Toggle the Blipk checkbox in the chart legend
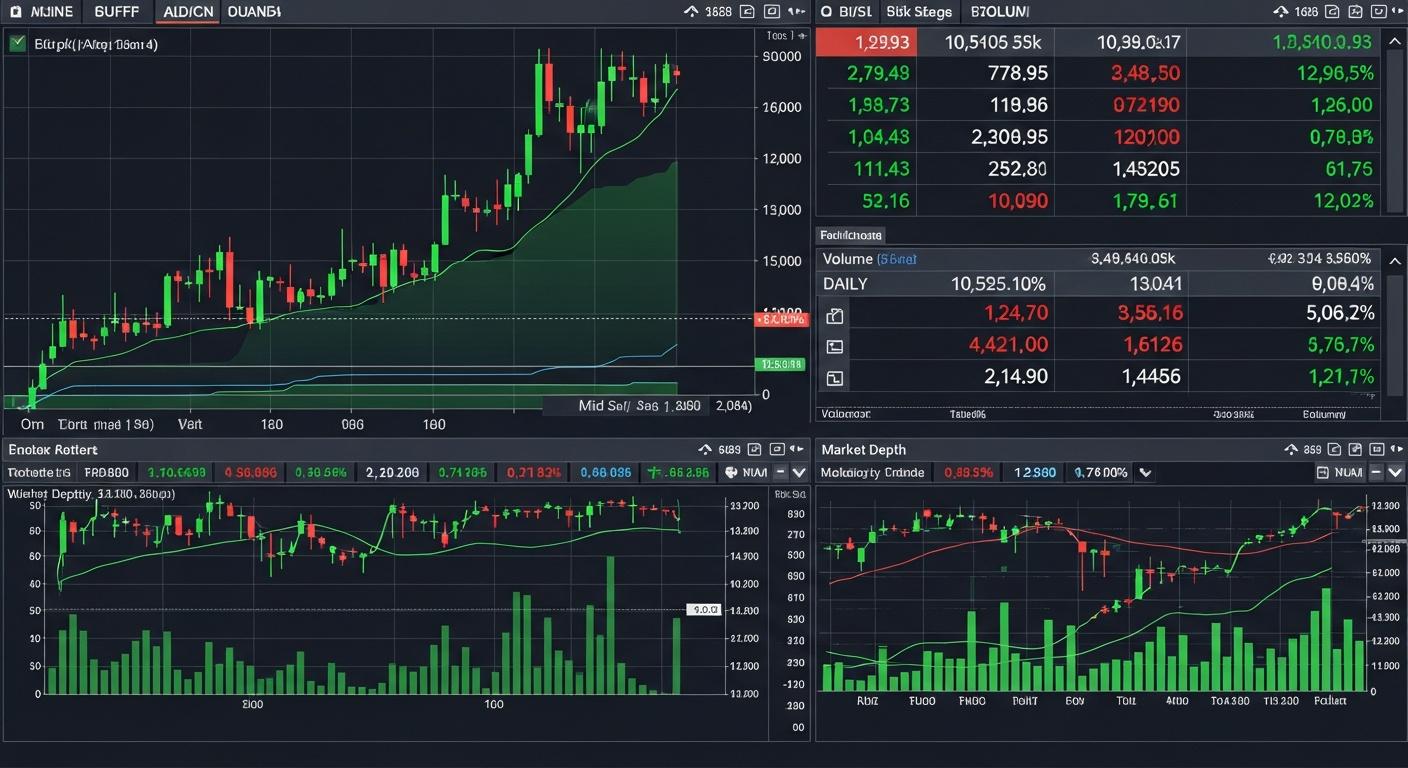This screenshot has width=1408, height=768. click(x=14, y=44)
